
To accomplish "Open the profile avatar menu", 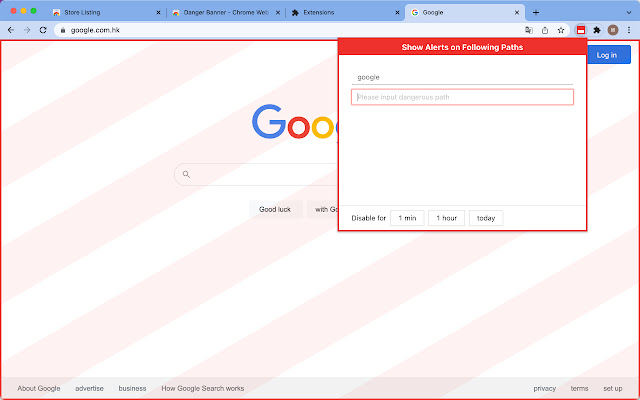I will pyautogui.click(x=613, y=30).
